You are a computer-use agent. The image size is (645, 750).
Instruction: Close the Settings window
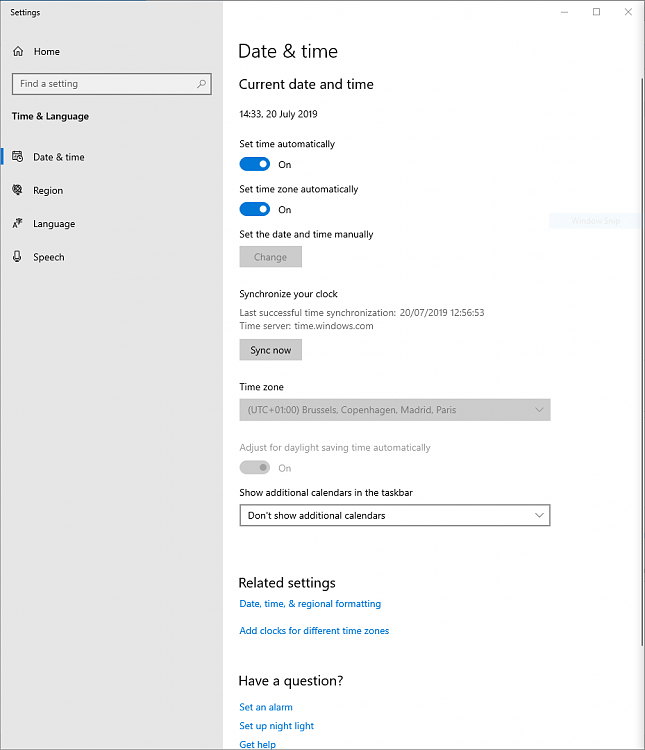point(628,12)
